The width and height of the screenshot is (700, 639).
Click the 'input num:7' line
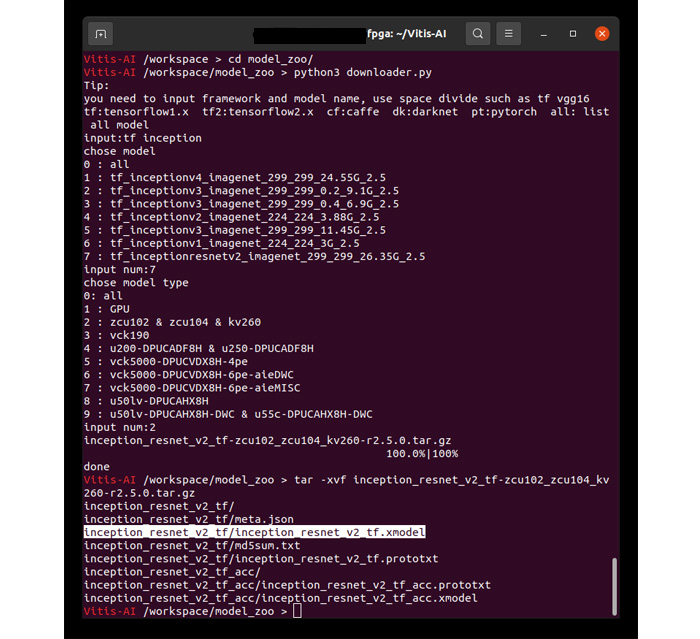[x=120, y=270]
